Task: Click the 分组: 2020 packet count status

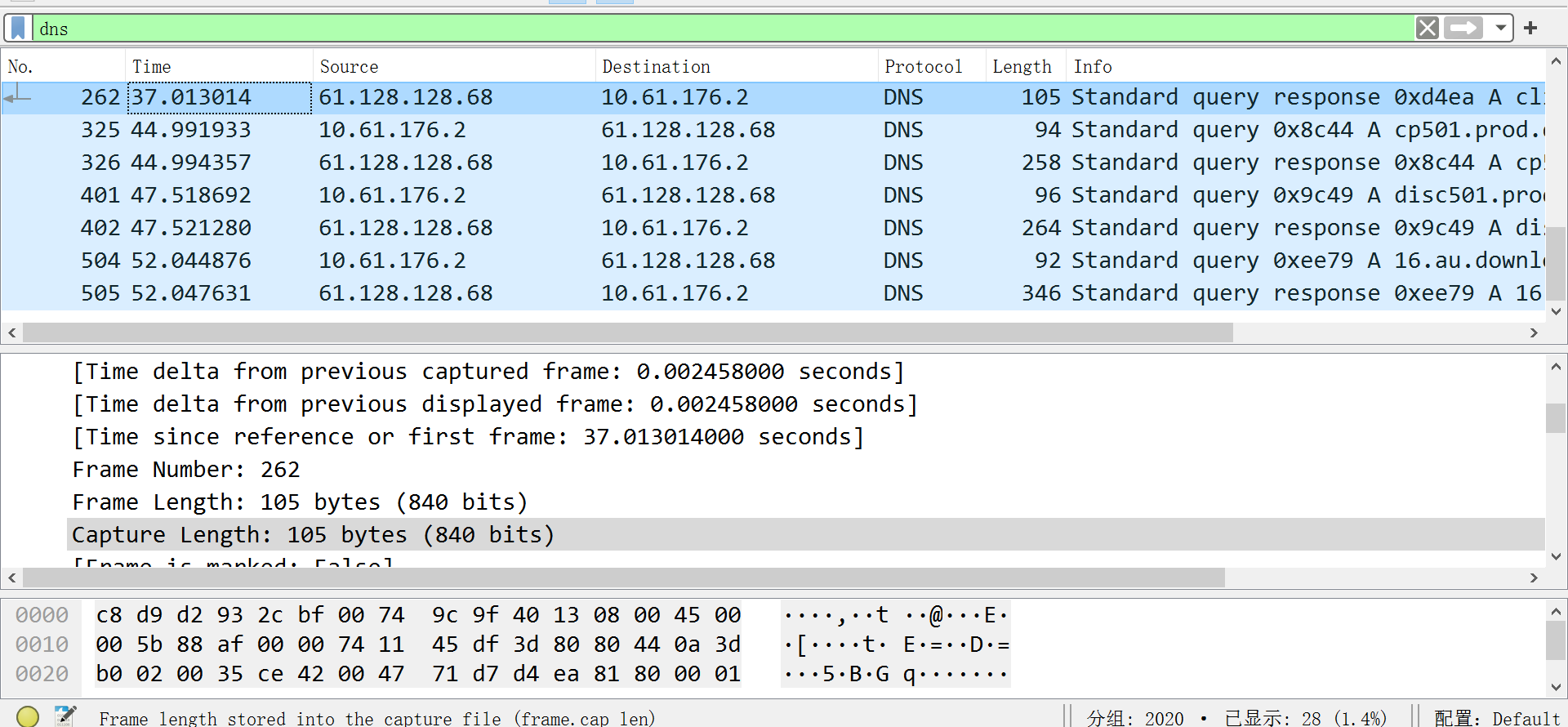Action: point(1135,718)
